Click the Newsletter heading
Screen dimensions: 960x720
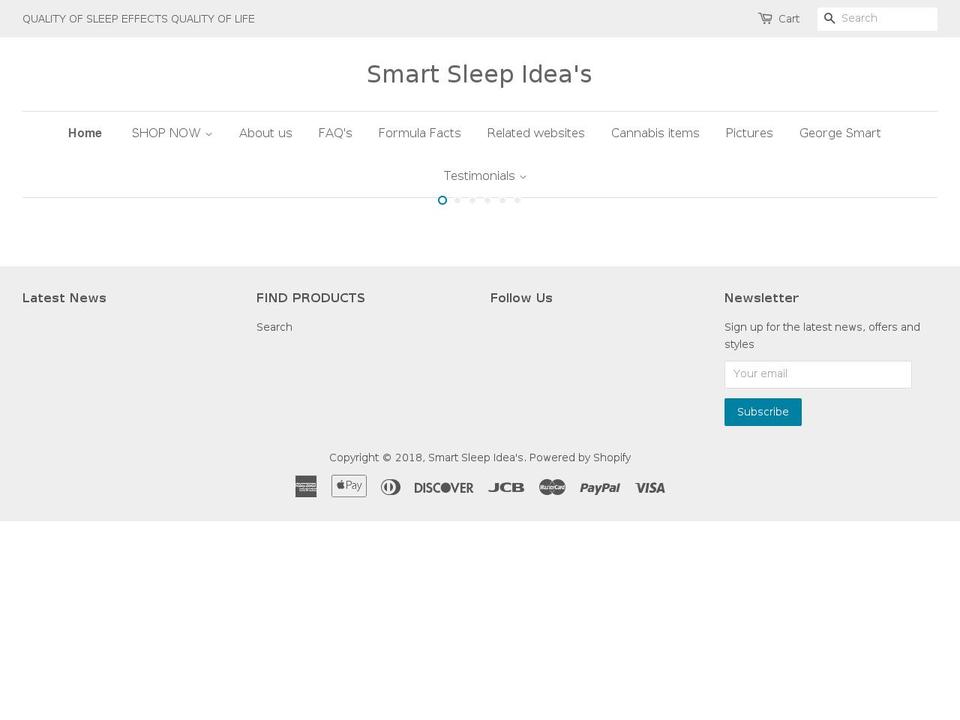[x=762, y=298]
